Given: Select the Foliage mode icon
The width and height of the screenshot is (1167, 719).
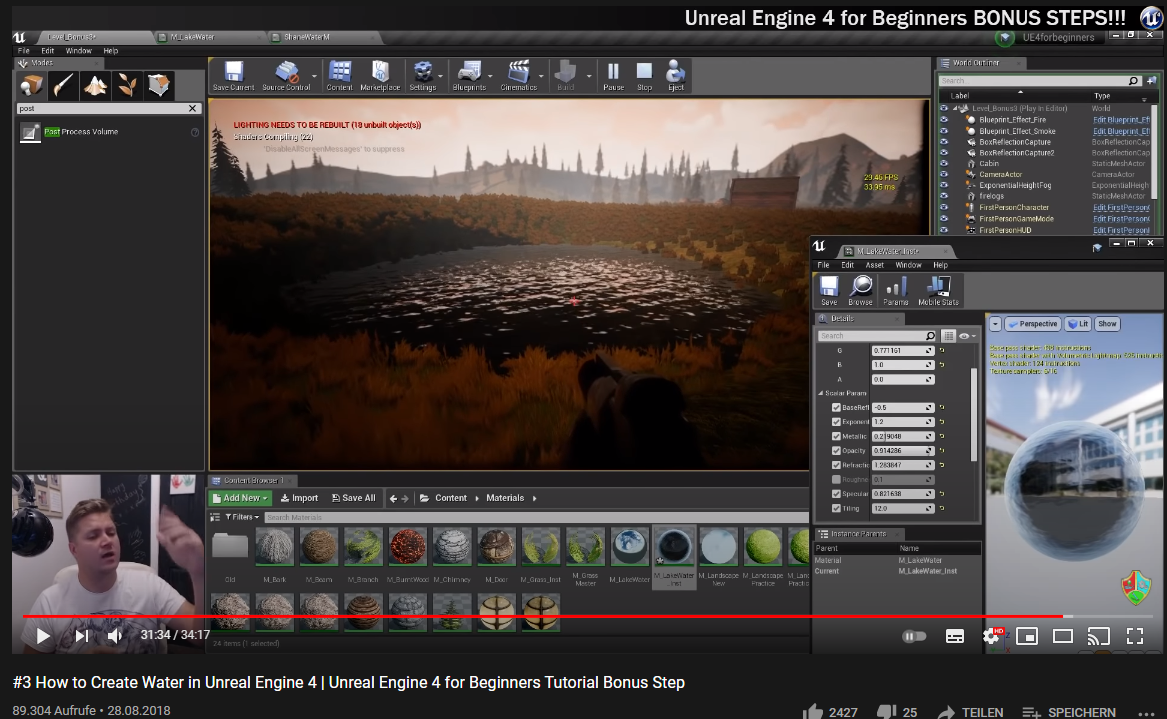Looking at the screenshot, I should (127, 86).
